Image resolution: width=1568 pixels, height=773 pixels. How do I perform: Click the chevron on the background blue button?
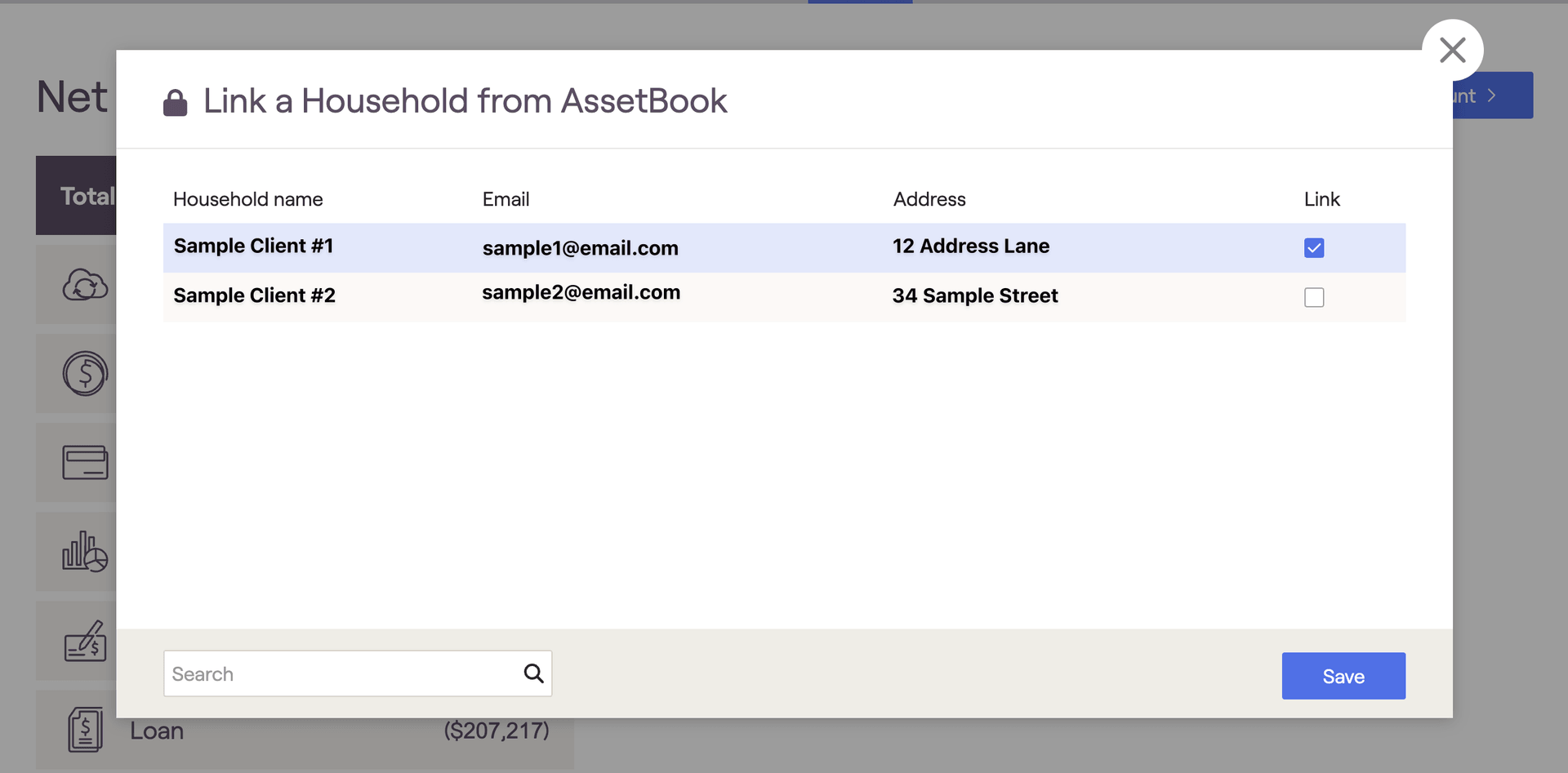click(x=1492, y=96)
